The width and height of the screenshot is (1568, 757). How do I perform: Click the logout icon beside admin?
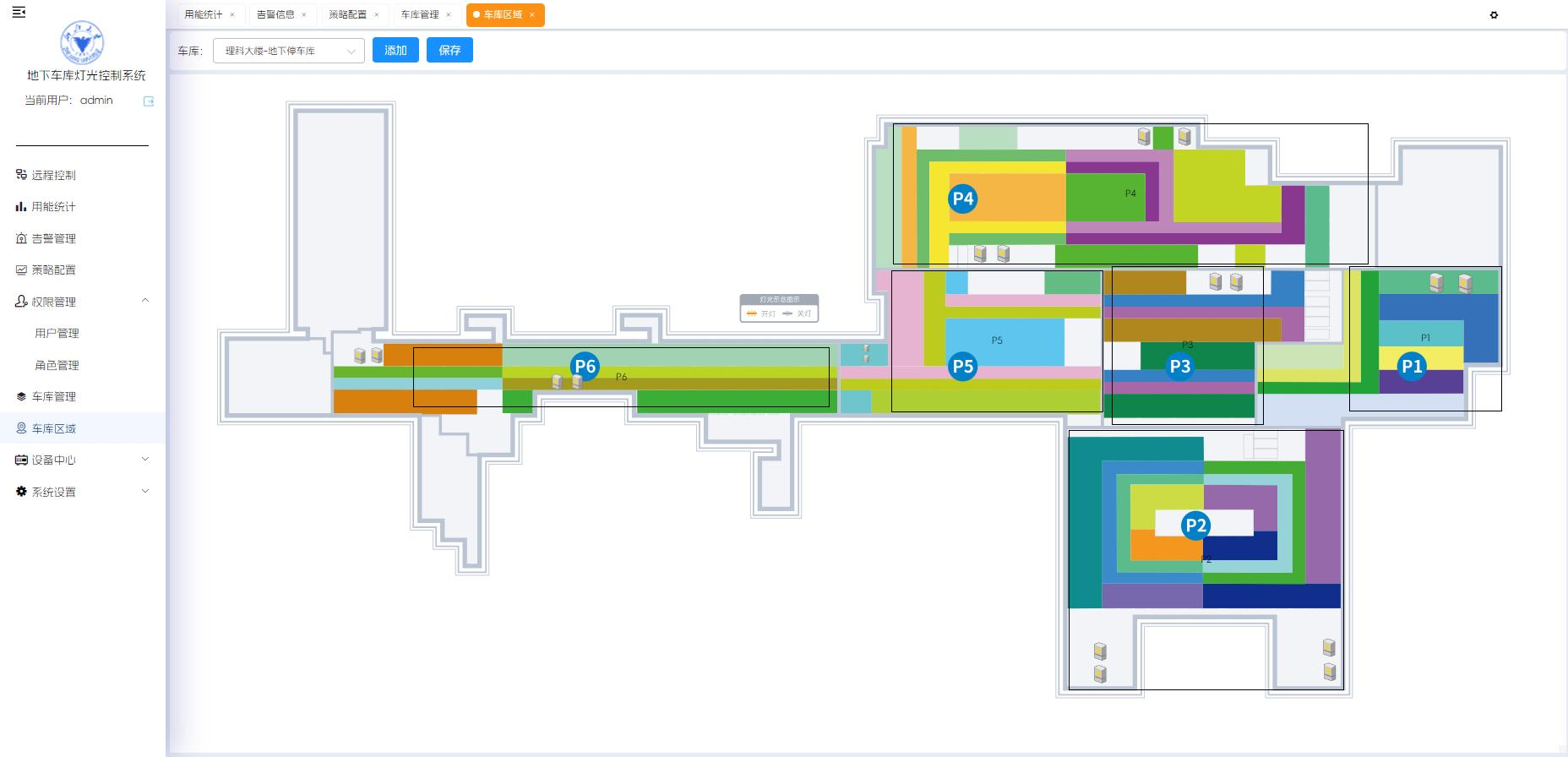(x=149, y=101)
